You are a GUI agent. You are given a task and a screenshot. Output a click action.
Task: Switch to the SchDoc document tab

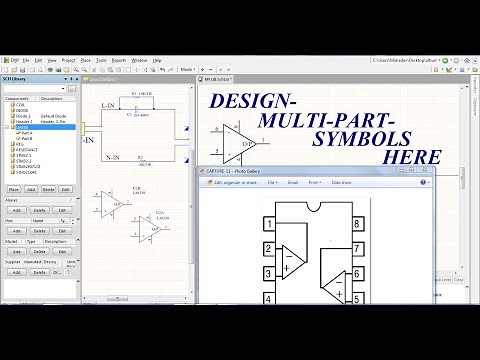101,79
